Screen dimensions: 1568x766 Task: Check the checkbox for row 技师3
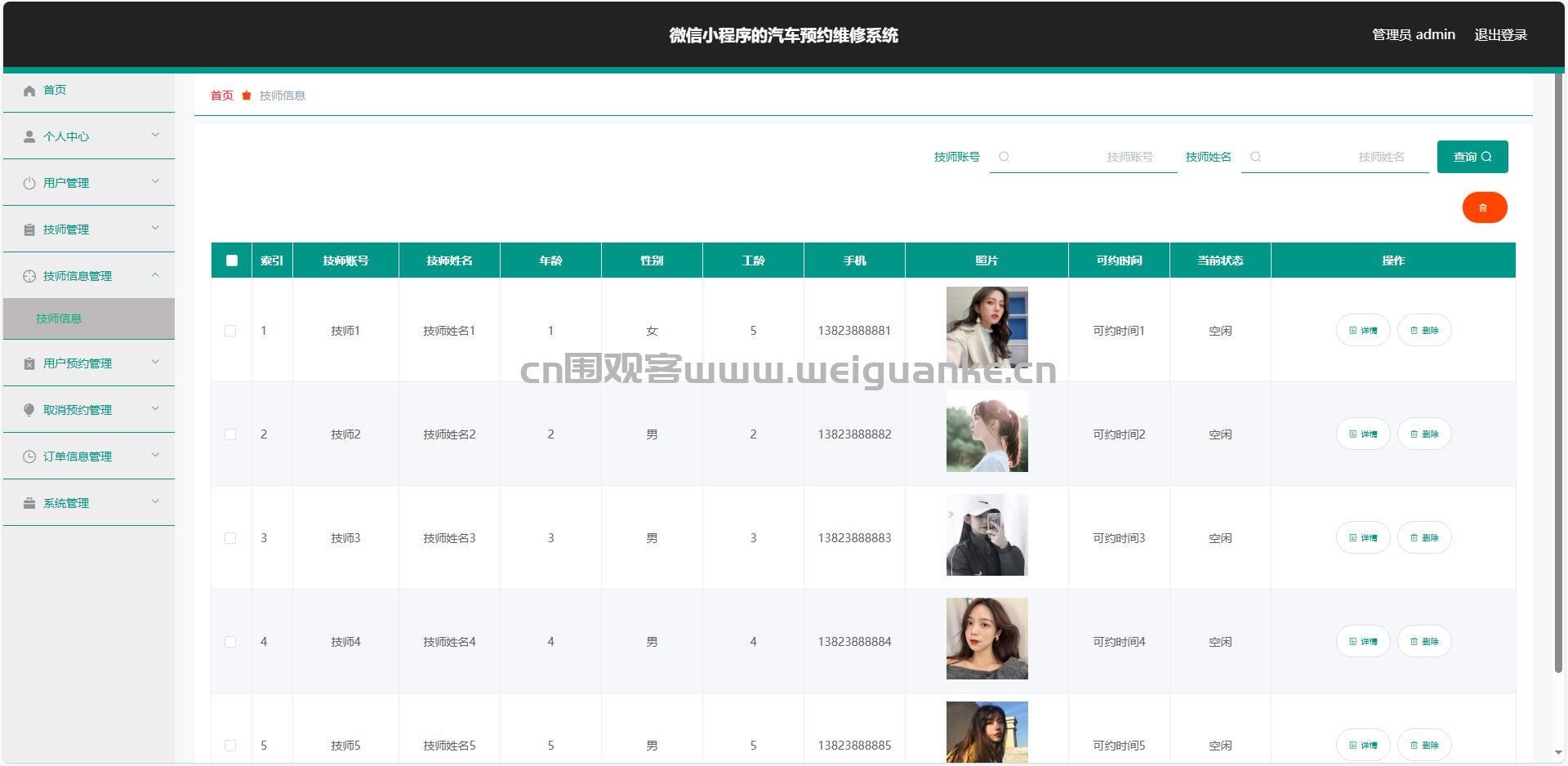coord(230,538)
